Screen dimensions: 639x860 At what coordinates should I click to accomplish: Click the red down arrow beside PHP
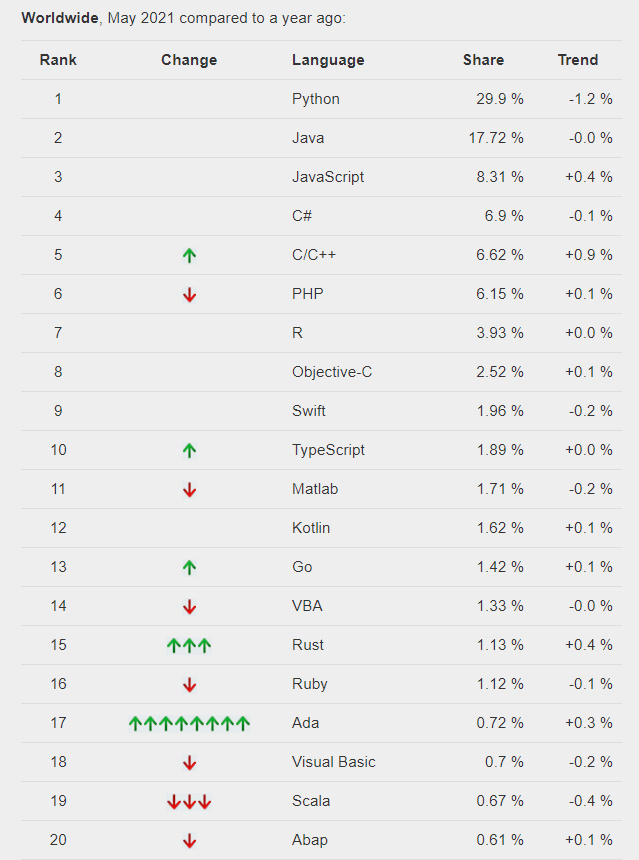point(189,294)
